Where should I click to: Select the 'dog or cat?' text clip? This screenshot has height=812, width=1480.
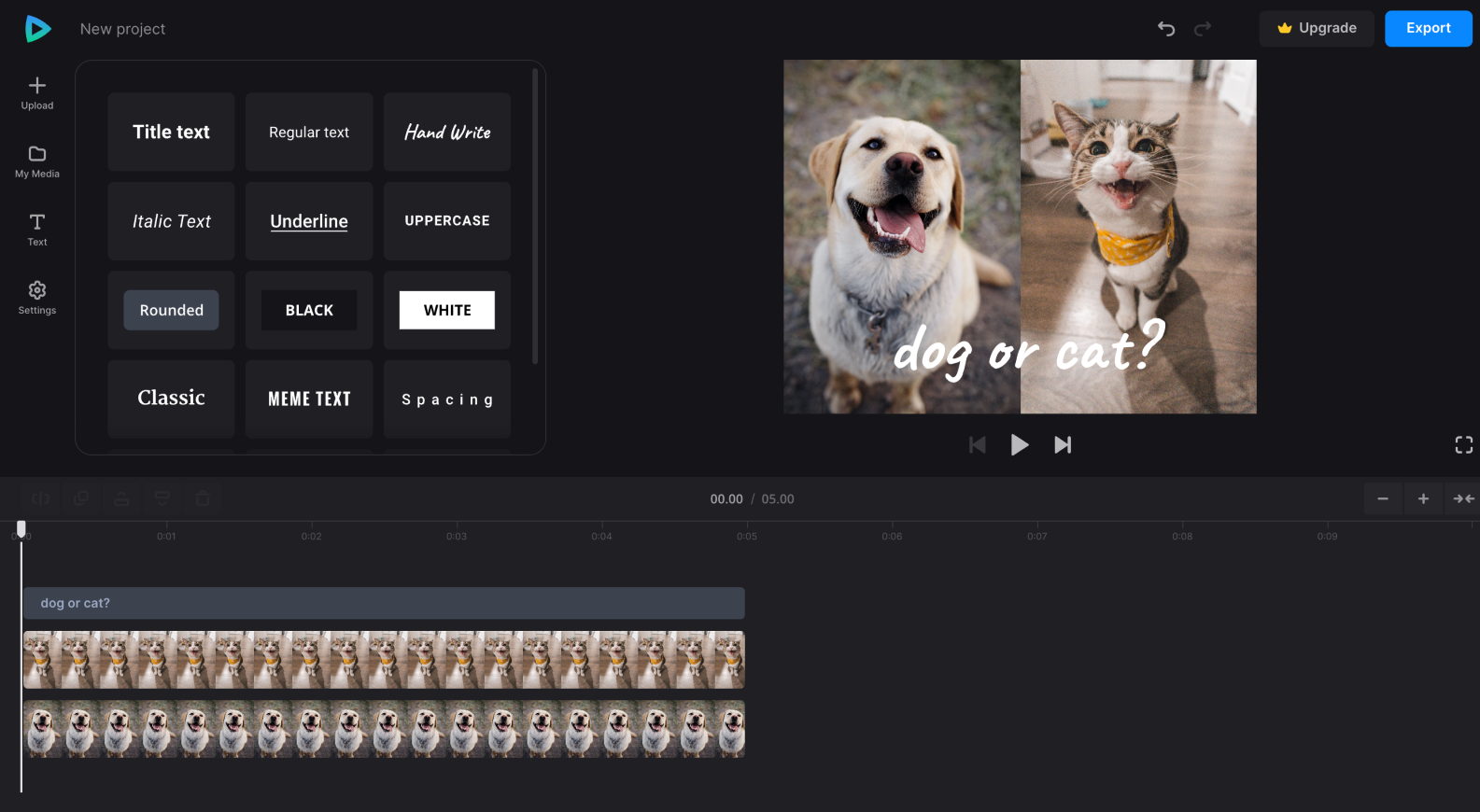384,603
